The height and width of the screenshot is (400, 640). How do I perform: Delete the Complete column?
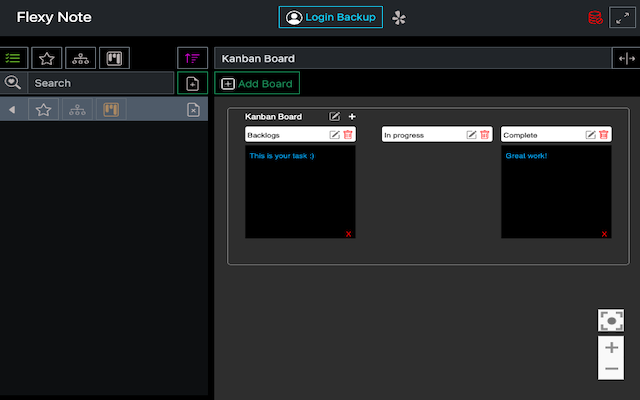604,134
